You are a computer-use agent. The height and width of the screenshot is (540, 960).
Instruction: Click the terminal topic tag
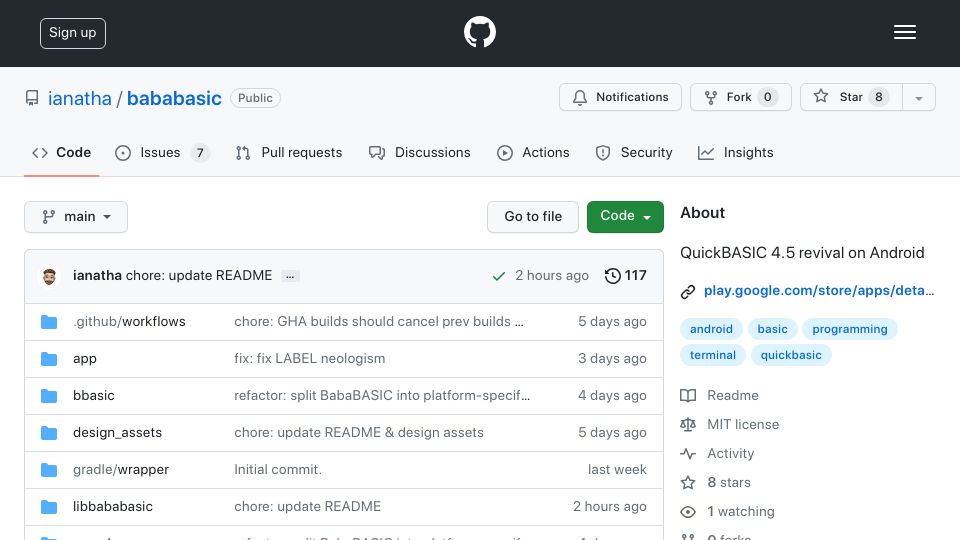coord(713,355)
